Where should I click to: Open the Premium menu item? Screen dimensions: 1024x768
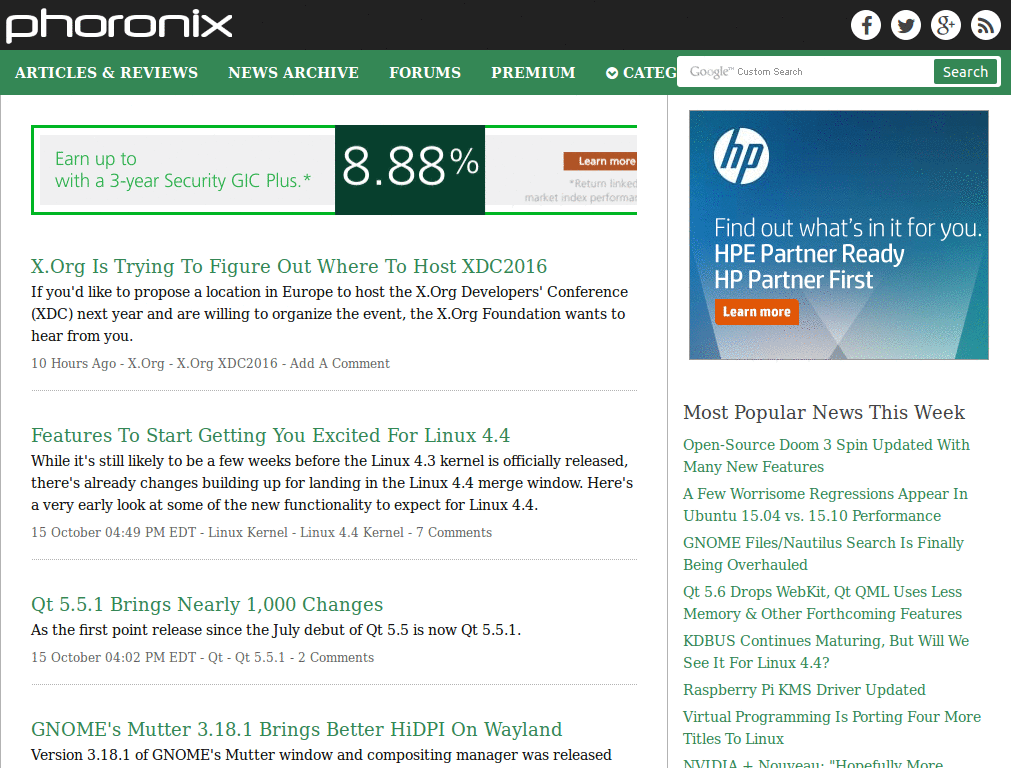pyautogui.click(x=533, y=72)
